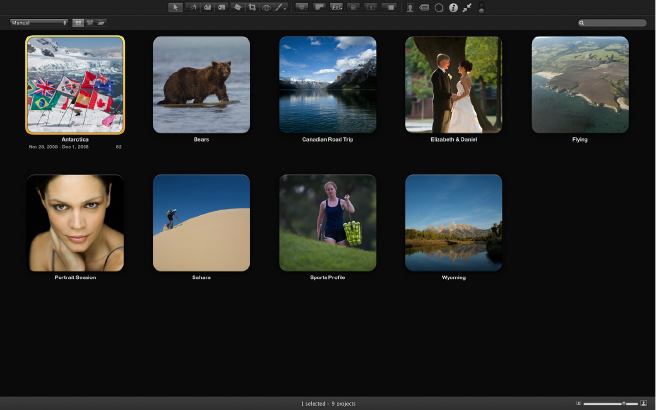
Task: Click the Loupe circle icon
Action: click(438, 7)
